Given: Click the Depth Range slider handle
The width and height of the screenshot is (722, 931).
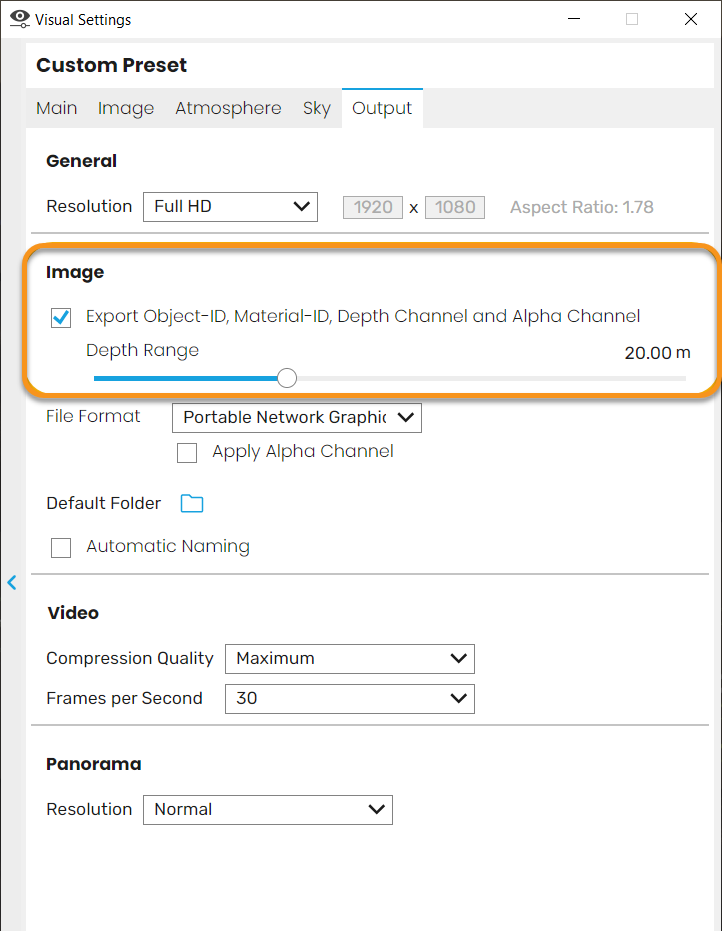Looking at the screenshot, I should pos(287,378).
